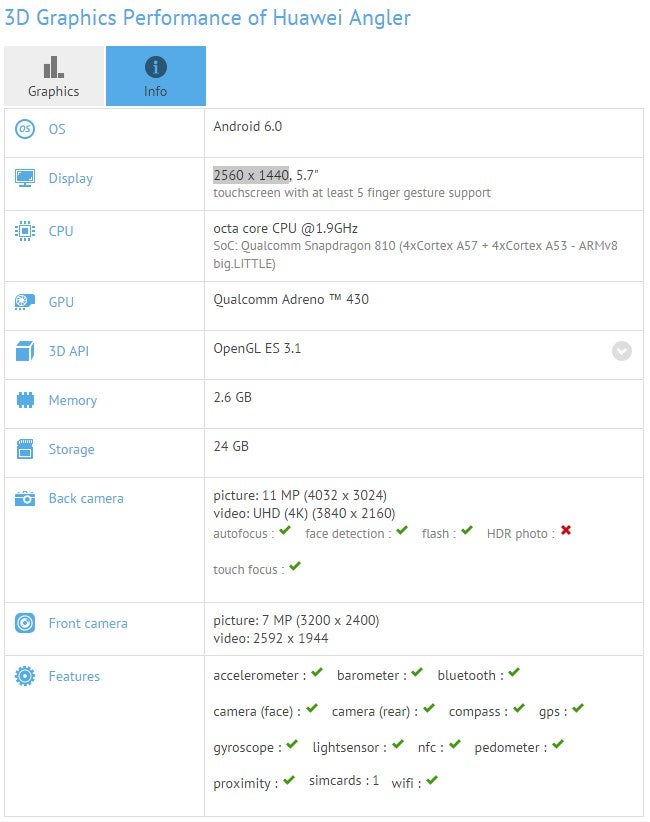Click the 3D Graphics Performance of Huawei Angler title
The width and height of the screenshot is (650, 822).
tap(208, 18)
